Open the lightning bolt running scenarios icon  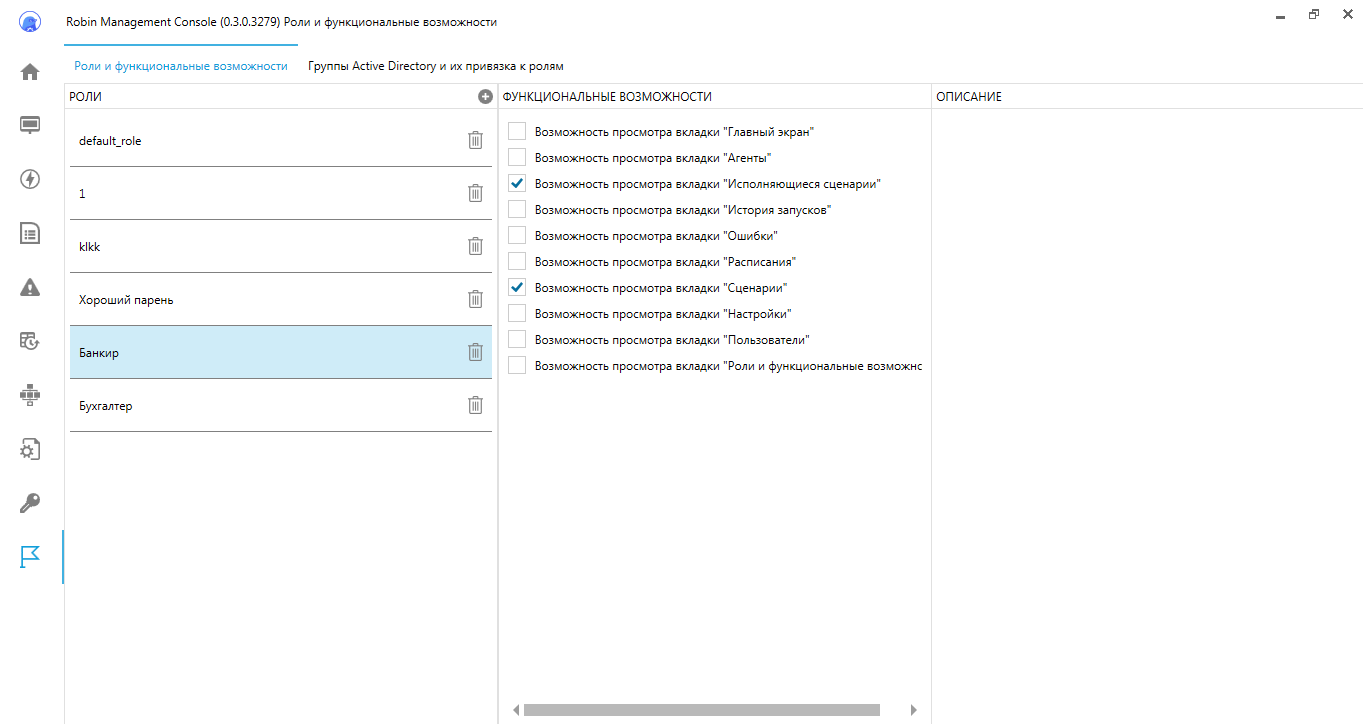click(30, 179)
